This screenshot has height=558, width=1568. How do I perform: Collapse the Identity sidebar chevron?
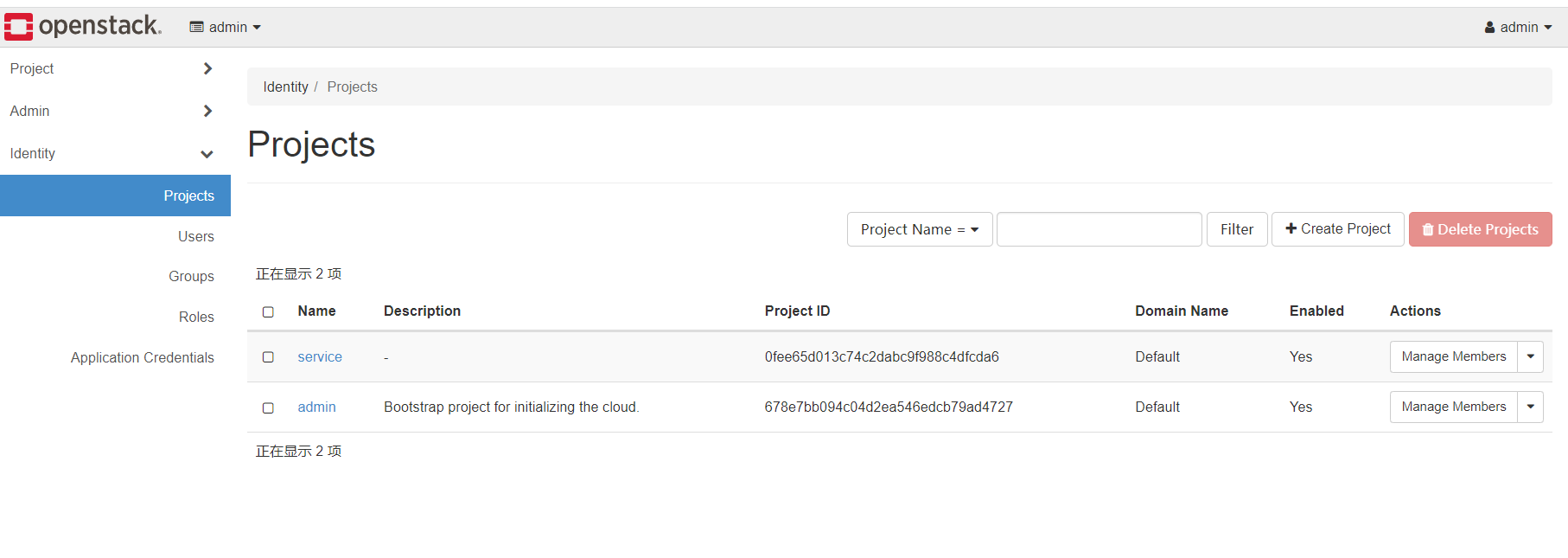point(207,154)
